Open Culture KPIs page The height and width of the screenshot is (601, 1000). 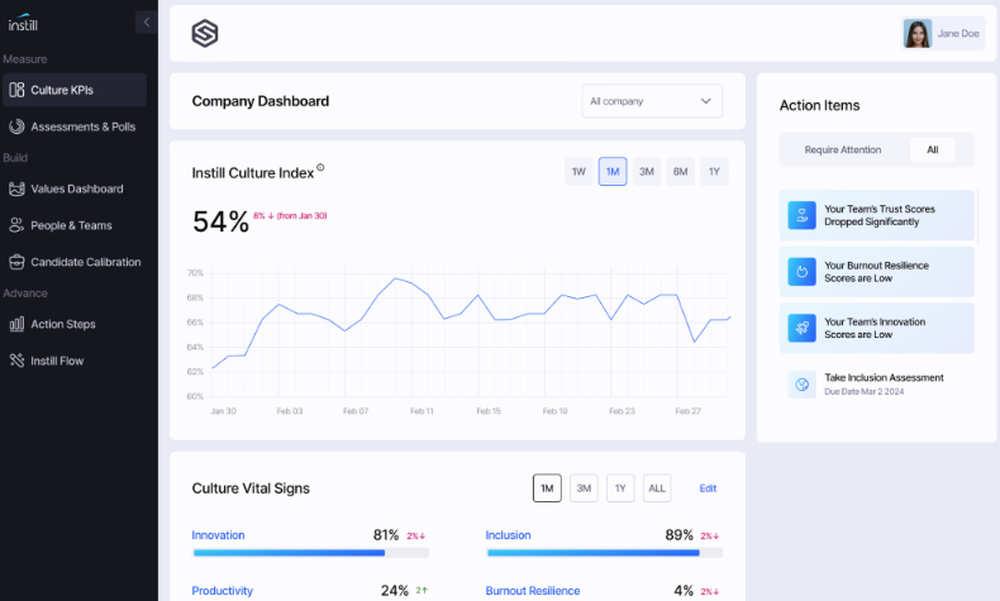coord(75,90)
